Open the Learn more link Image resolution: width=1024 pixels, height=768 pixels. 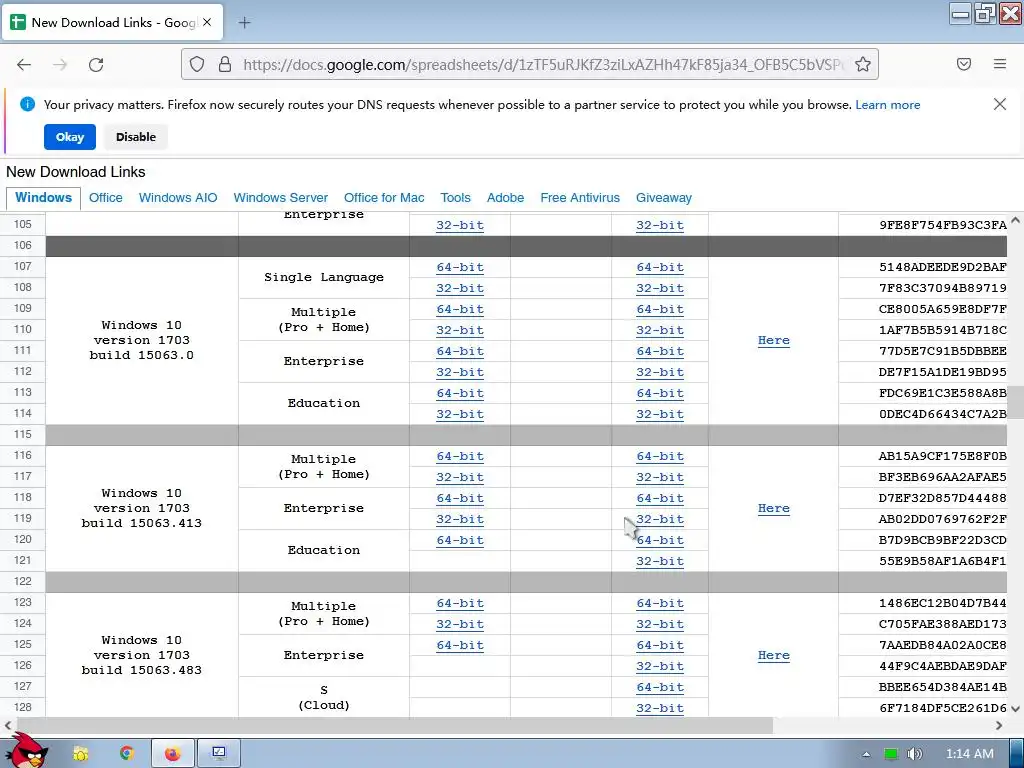888,104
